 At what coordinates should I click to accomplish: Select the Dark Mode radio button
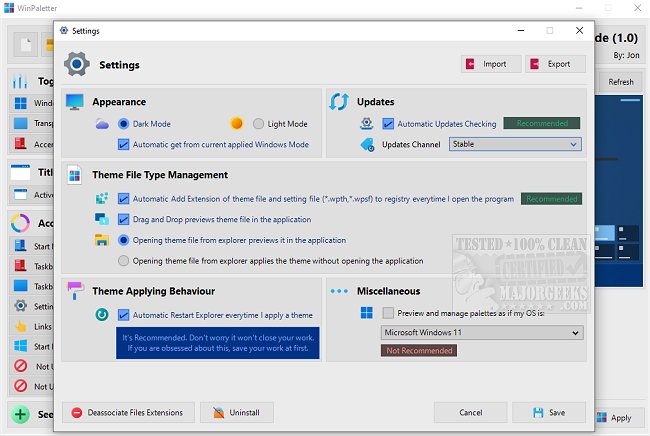point(123,124)
